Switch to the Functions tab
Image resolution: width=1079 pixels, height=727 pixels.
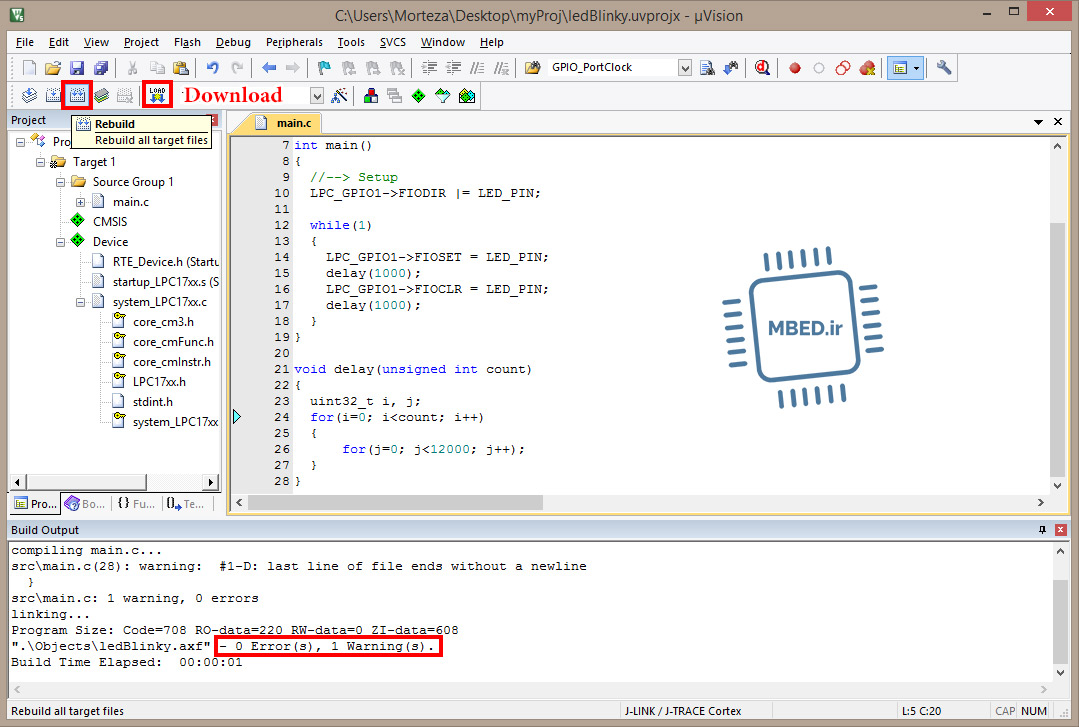coord(136,503)
